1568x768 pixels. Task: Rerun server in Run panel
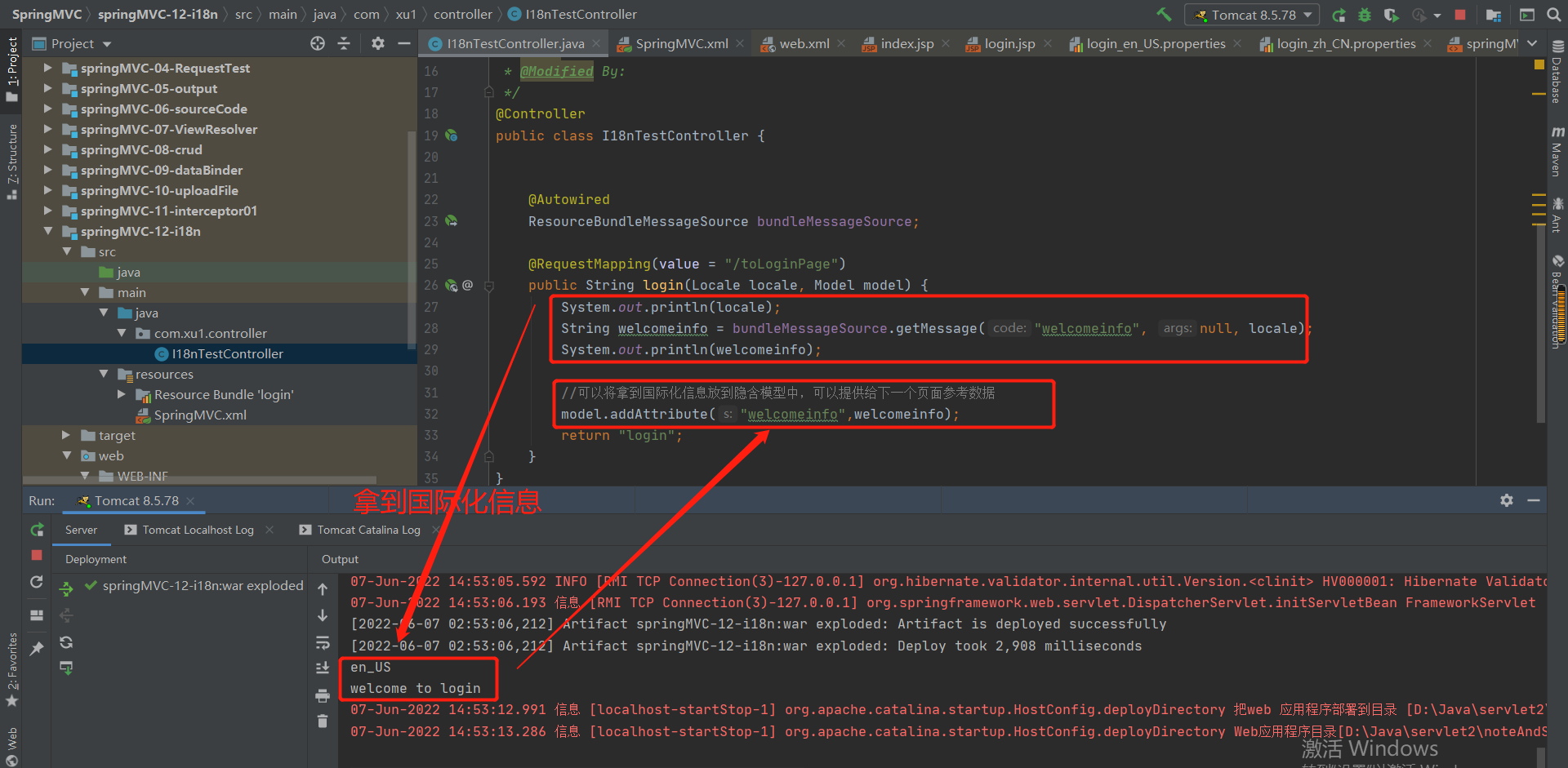[37, 530]
